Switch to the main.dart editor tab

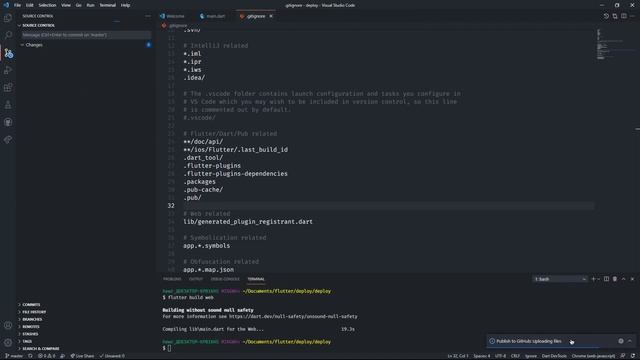coord(213,16)
